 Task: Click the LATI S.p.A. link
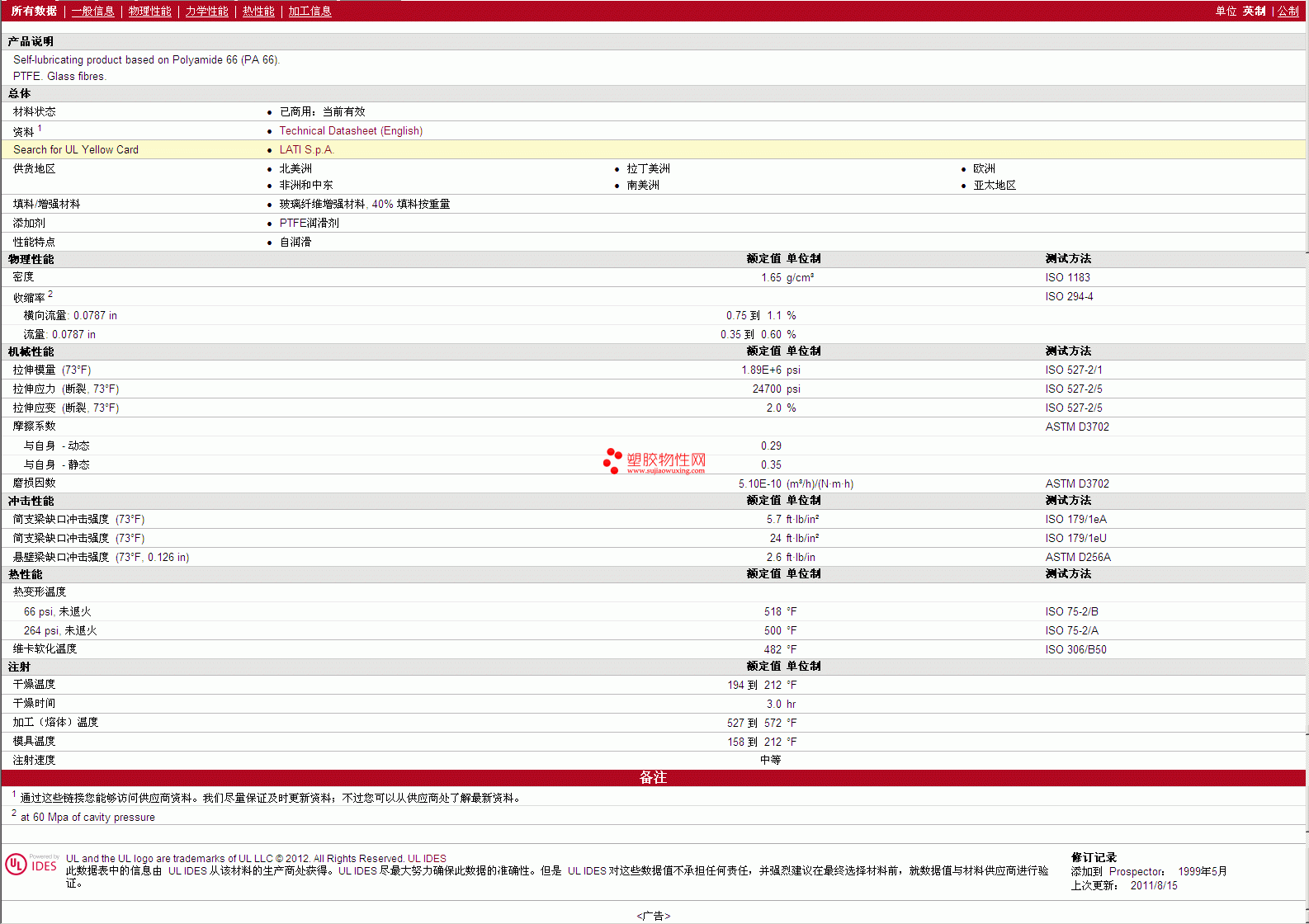pyautogui.click(x=306, y=149)
